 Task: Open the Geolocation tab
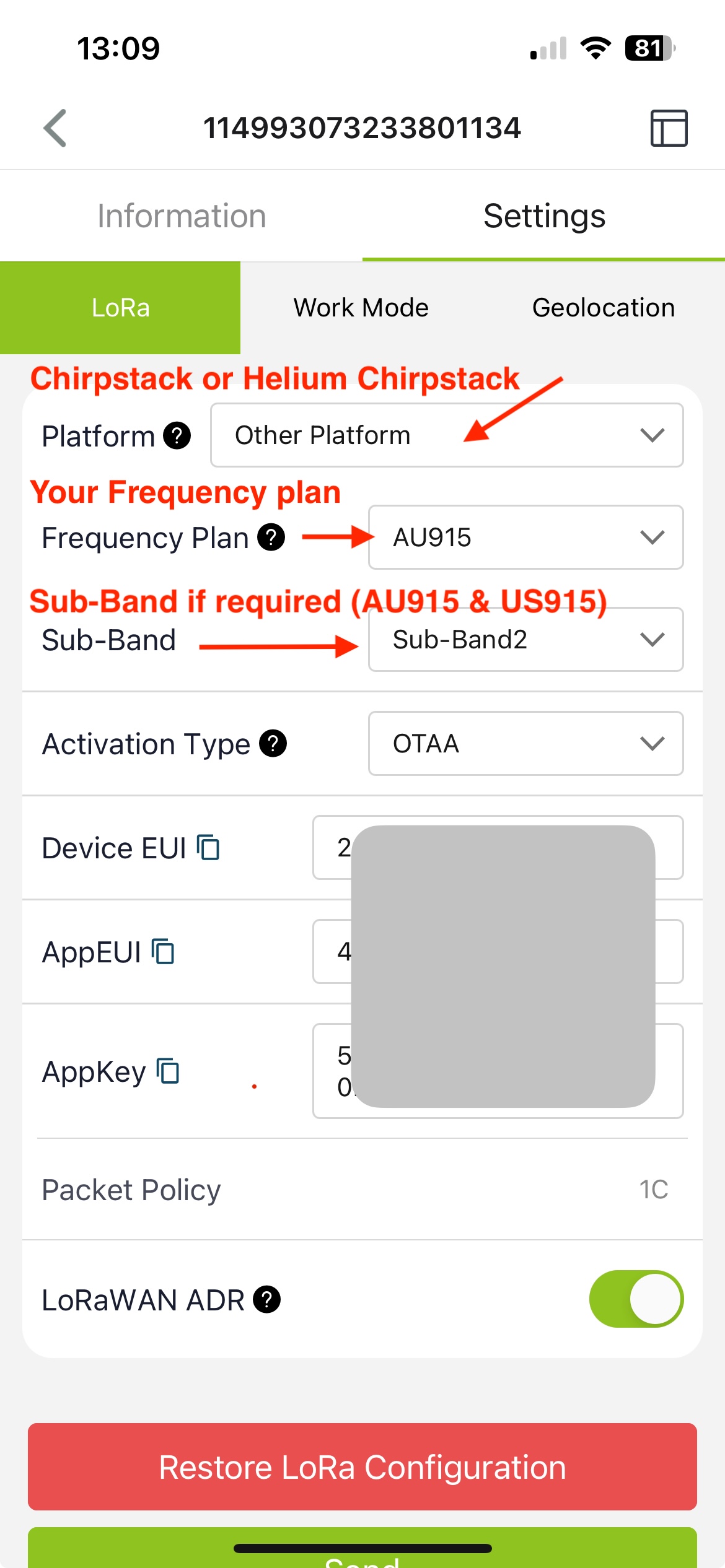coord(604,308)
